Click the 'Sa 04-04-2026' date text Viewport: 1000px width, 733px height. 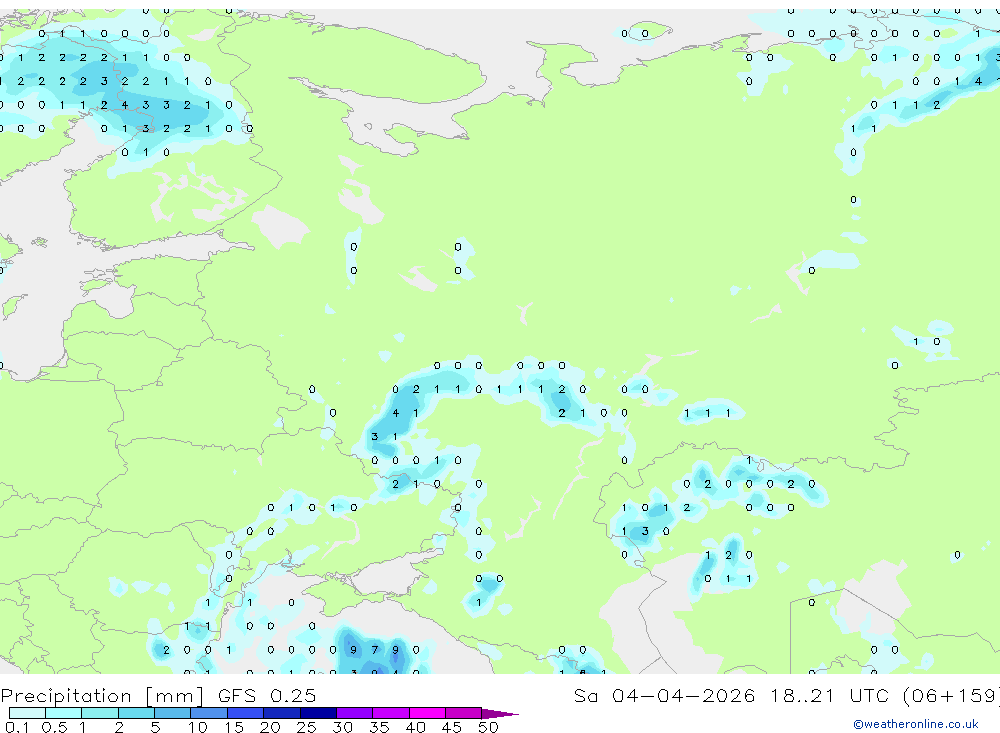coord(664,695)
